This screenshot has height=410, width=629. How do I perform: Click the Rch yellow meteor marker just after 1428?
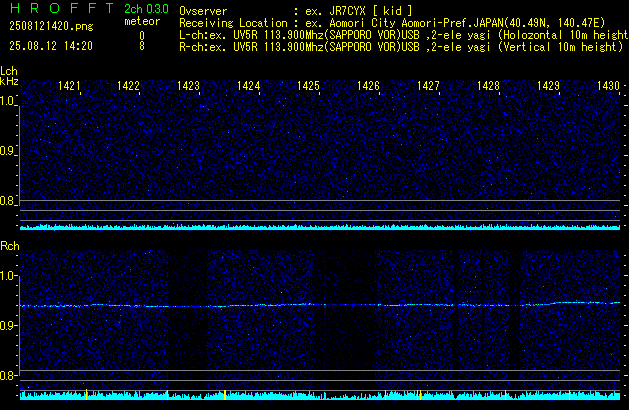pos(505,394)
